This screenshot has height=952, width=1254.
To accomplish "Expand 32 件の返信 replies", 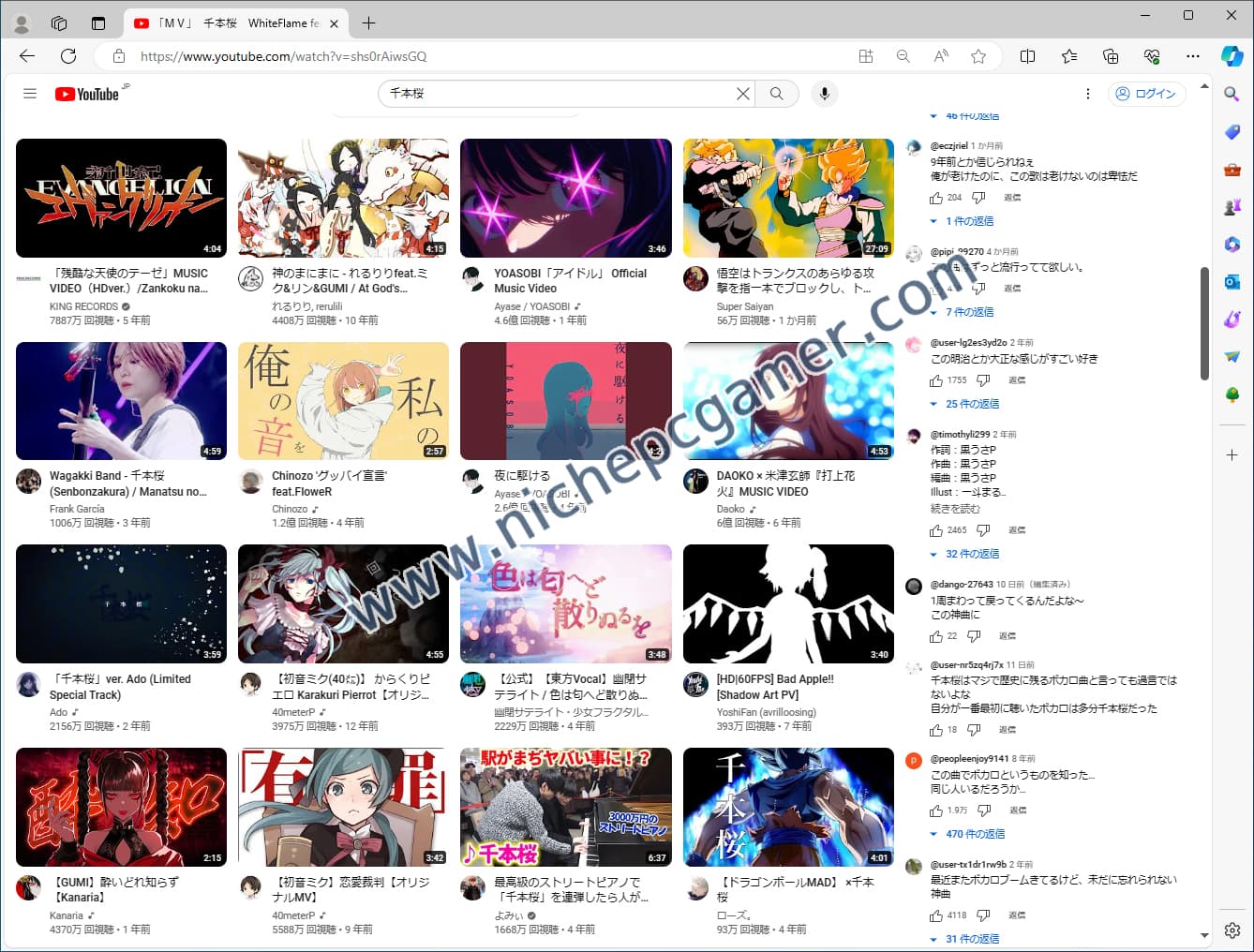I will tap(964, 554).
